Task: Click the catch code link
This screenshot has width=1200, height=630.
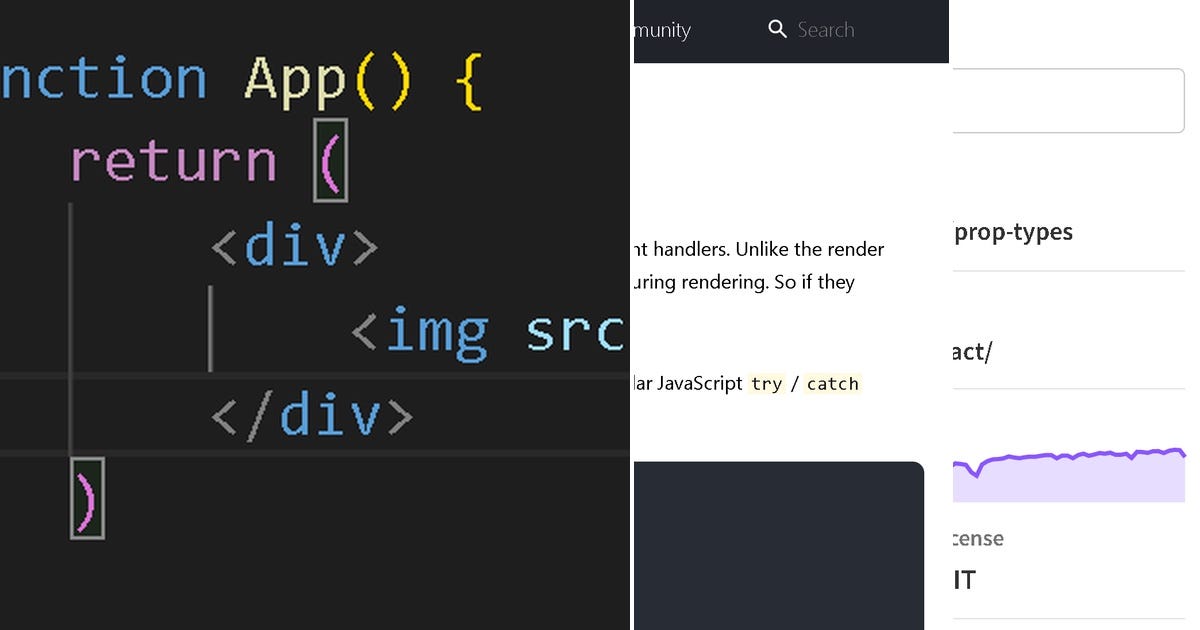Action: pyautogui.click(x=833, y=383)
